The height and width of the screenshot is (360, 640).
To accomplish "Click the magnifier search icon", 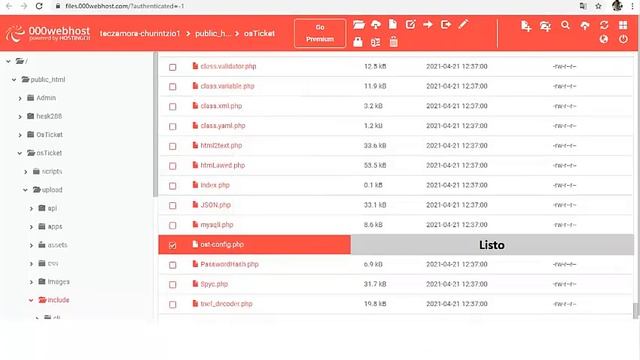I will 565,25.
